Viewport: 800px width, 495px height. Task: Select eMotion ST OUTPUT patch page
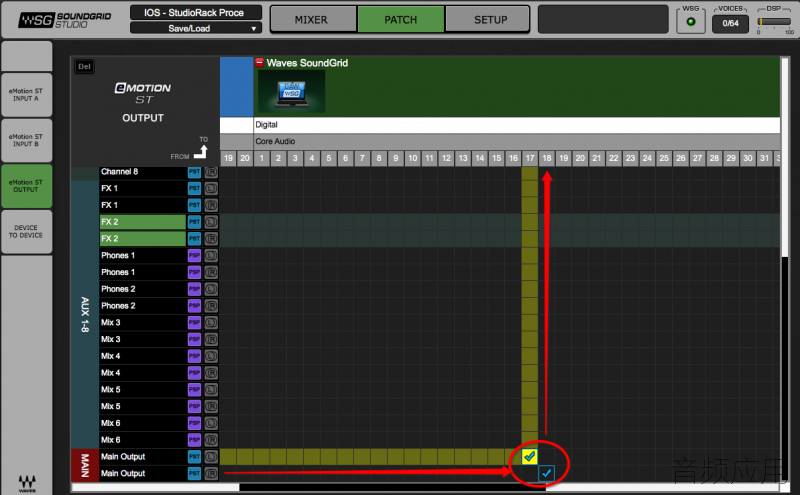pyautogui.click(x=26, y=186)
